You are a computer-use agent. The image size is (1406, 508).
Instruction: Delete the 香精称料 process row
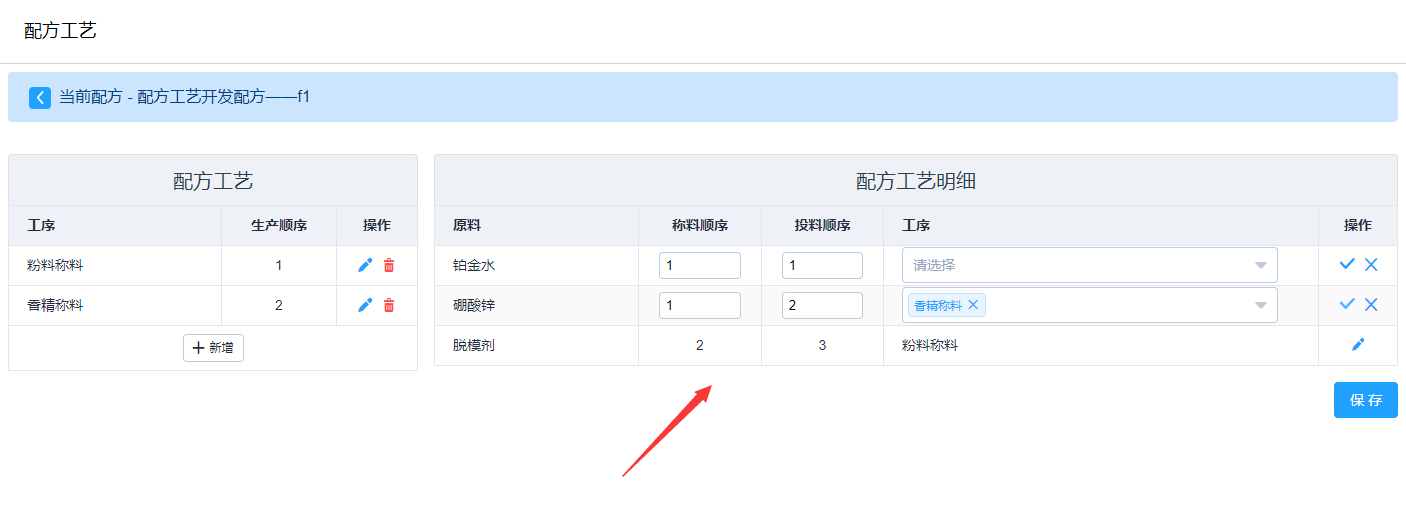pyautogui.click(x=389, y=305)
